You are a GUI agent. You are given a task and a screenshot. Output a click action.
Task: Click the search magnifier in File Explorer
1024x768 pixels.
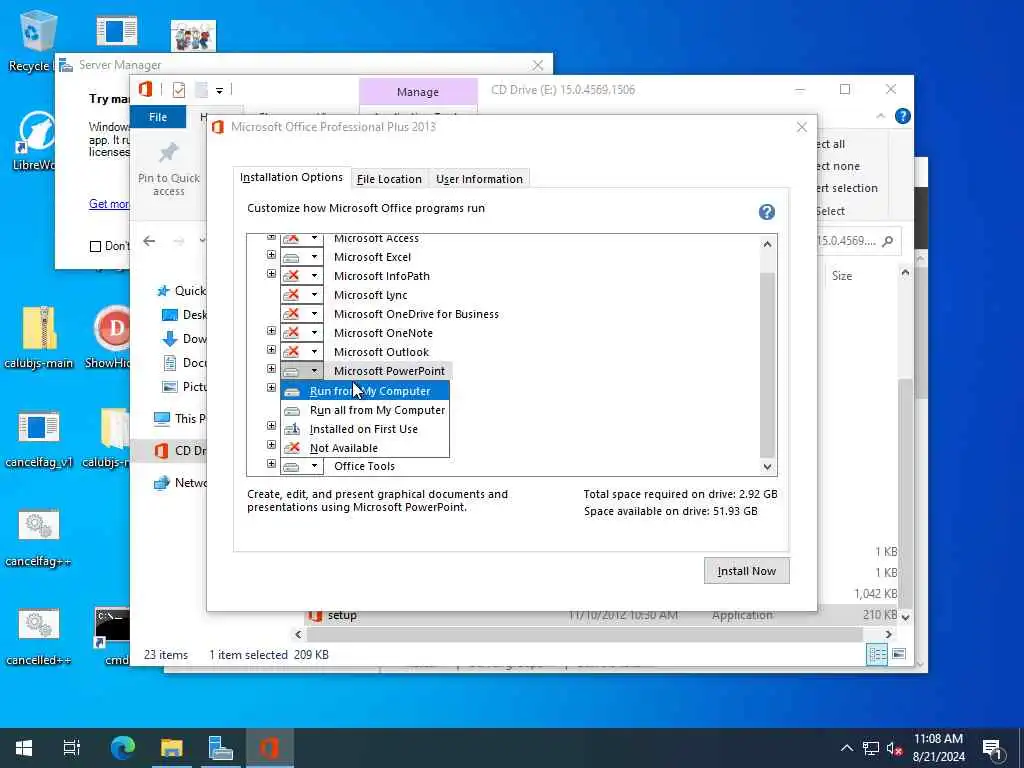coord(888,242)
